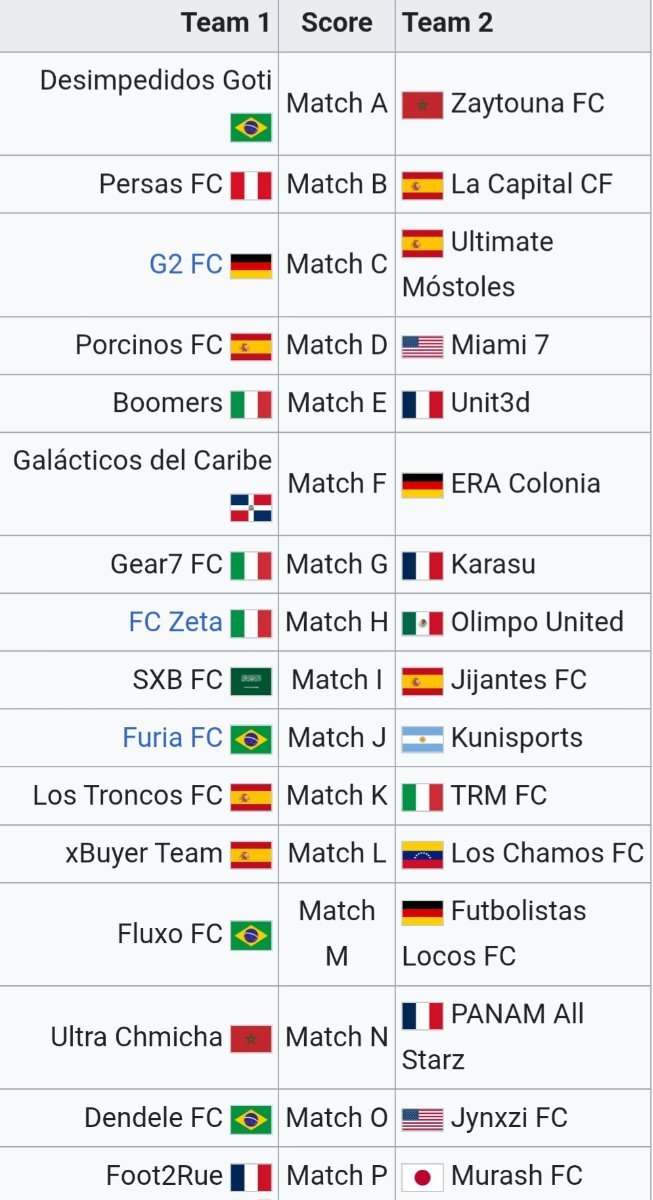Click the Italian flag beside TRM FC
This screenshot has height=1200, width=653.
(x=422, y=797)
